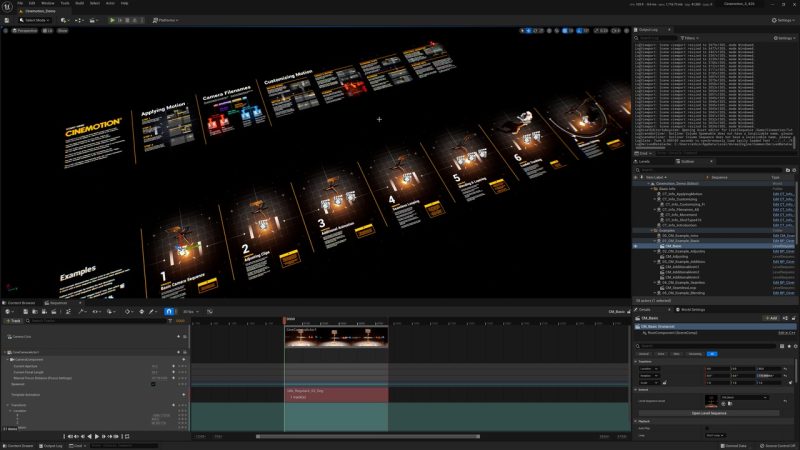
Task: Collapse the Transform section in Details
Action: pos(636,361)
